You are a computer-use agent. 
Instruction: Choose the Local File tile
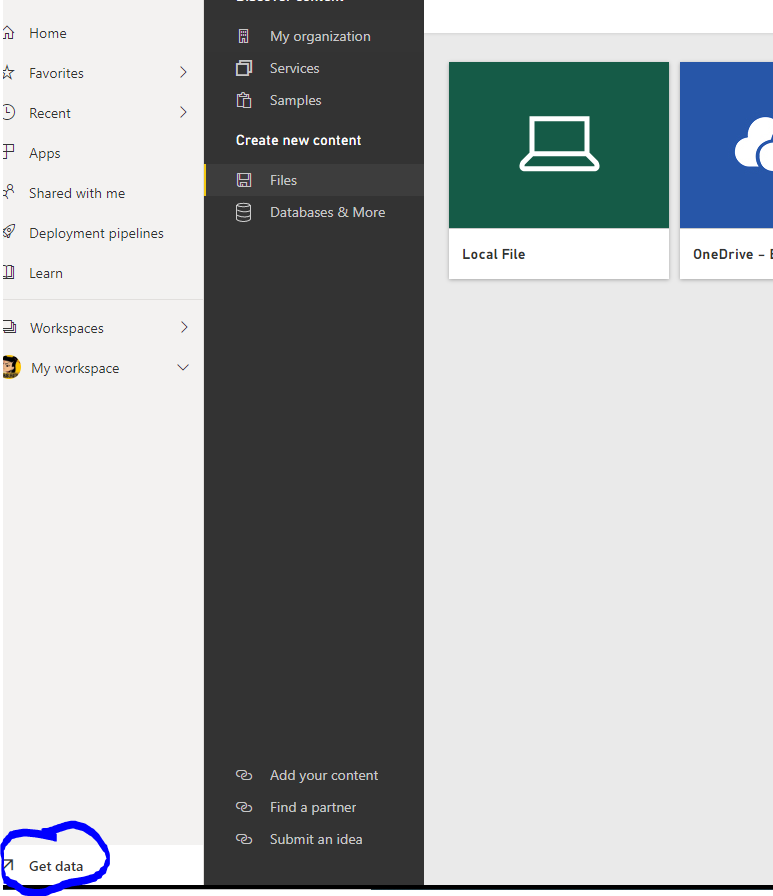tap(559, 170)
